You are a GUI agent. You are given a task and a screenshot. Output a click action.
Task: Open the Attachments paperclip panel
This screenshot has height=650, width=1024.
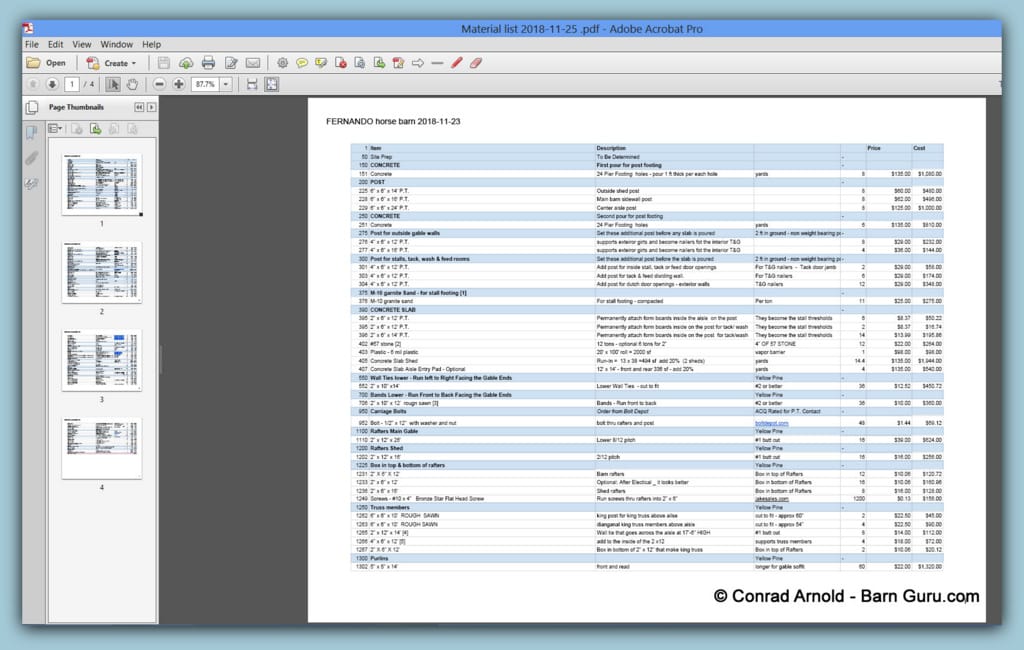(32, 158)
